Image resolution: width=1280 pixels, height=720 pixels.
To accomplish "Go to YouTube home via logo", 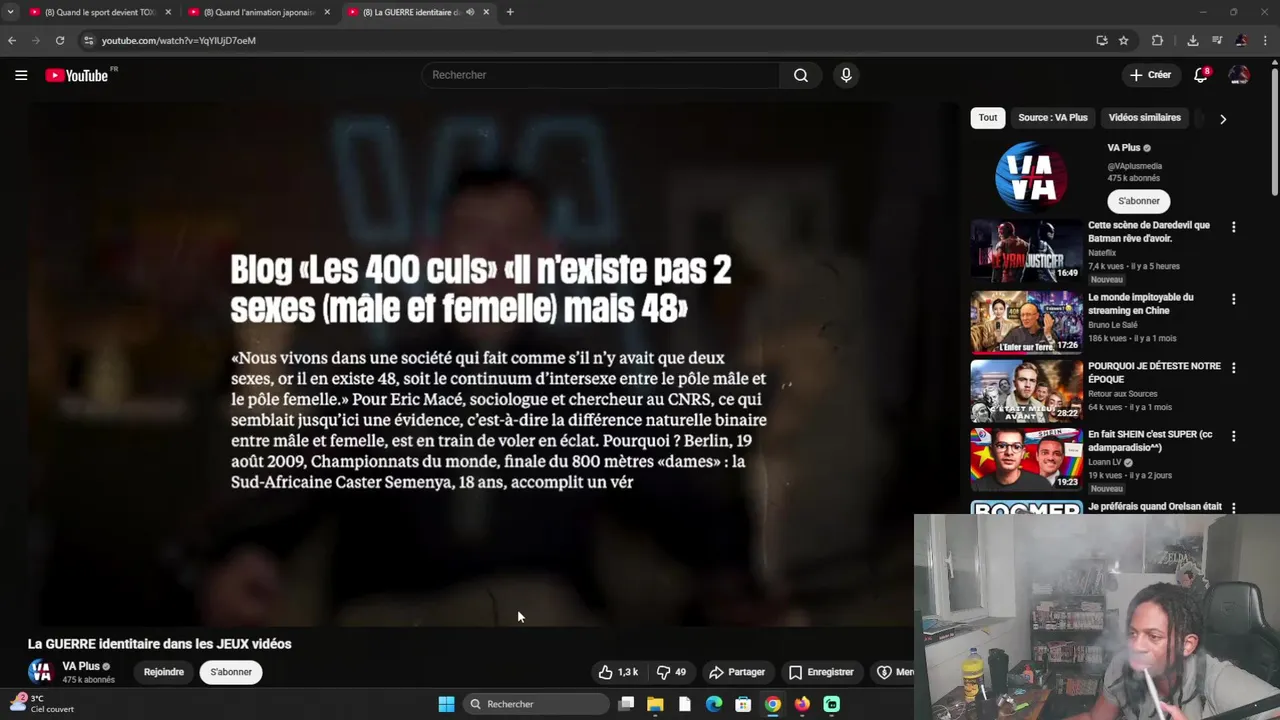I will (x=77, y=75).
